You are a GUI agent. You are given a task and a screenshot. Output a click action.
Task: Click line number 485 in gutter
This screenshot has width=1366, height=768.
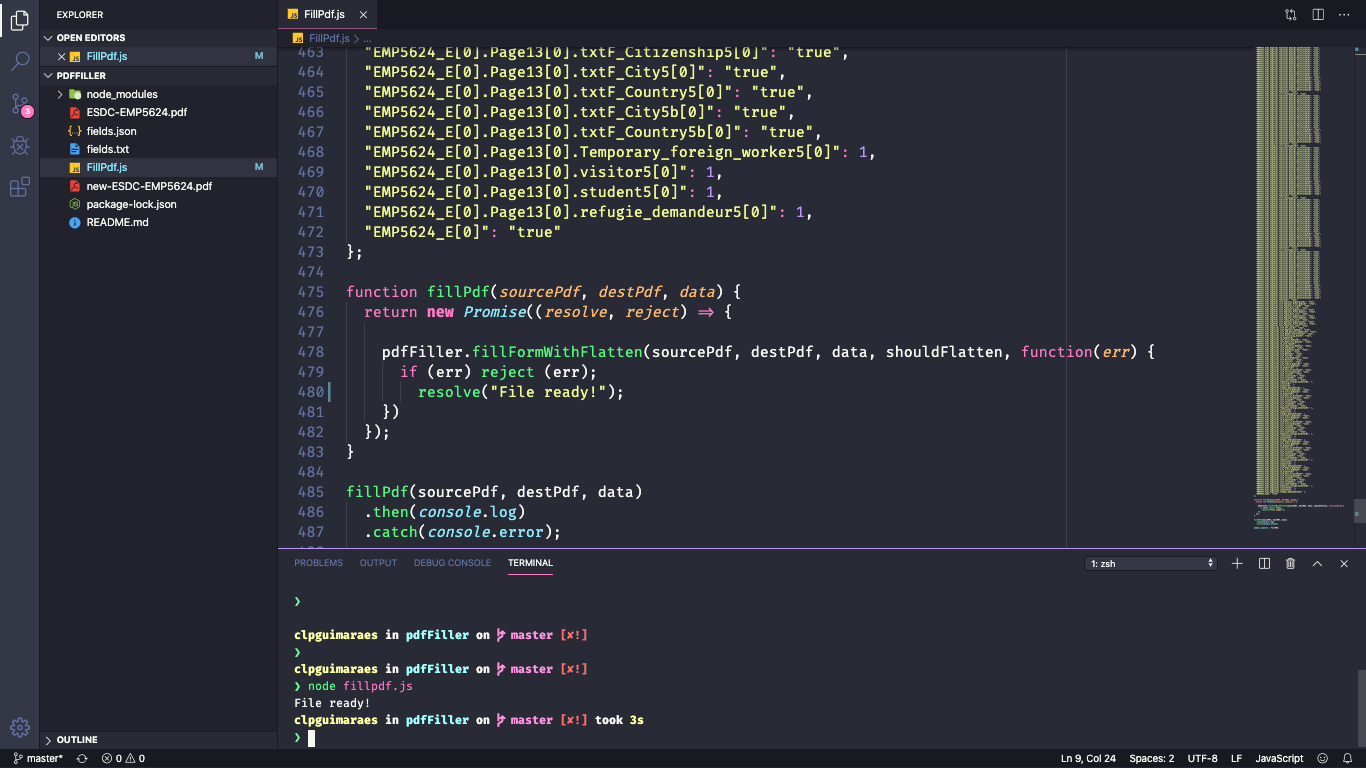[311, 492]
